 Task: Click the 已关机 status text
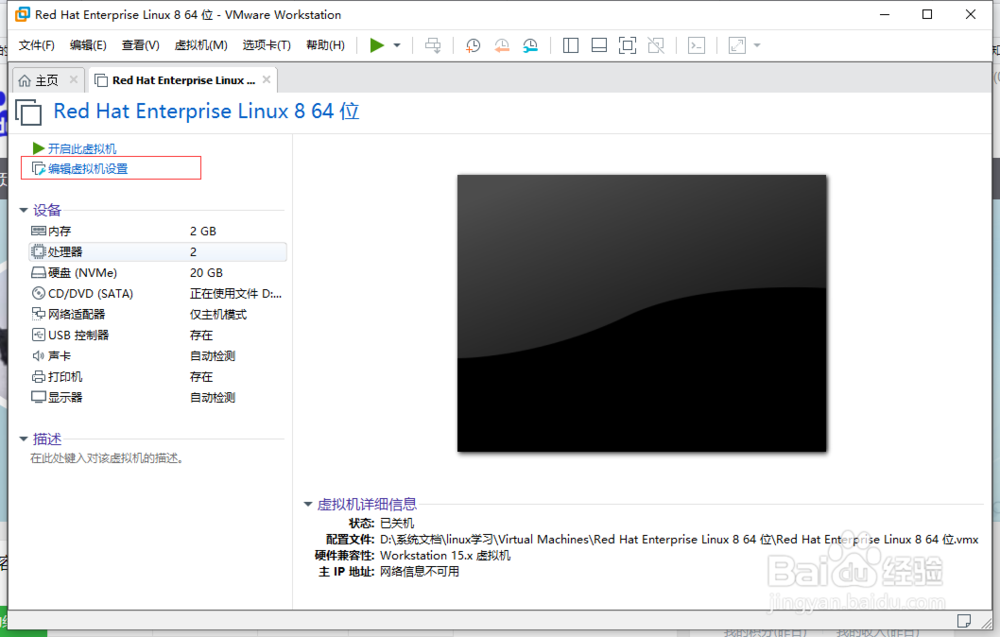(x=397, y=524)
